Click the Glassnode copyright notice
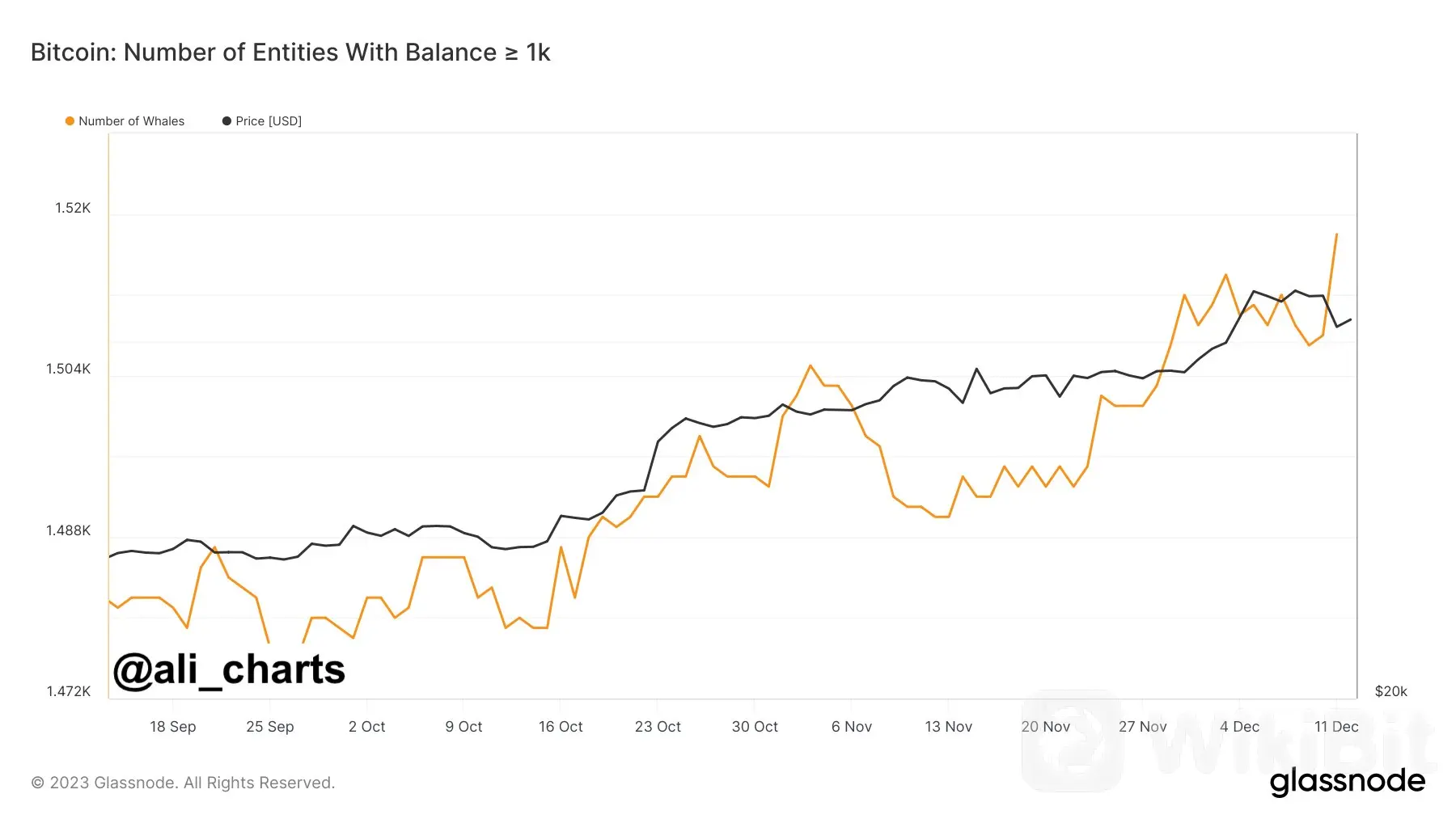 [183, 783]
